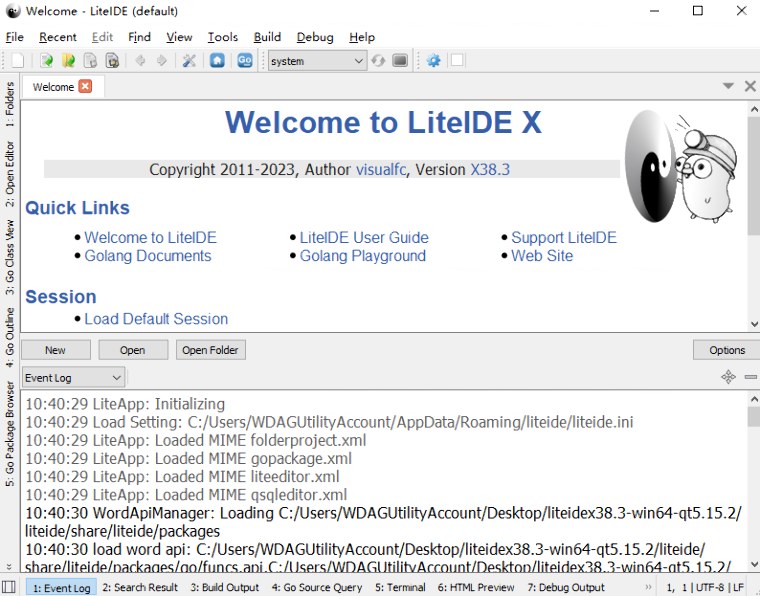Viewport: 760px width, 596px height.
Task: Click the New file toolbar icon
Action: click(18, 61)
